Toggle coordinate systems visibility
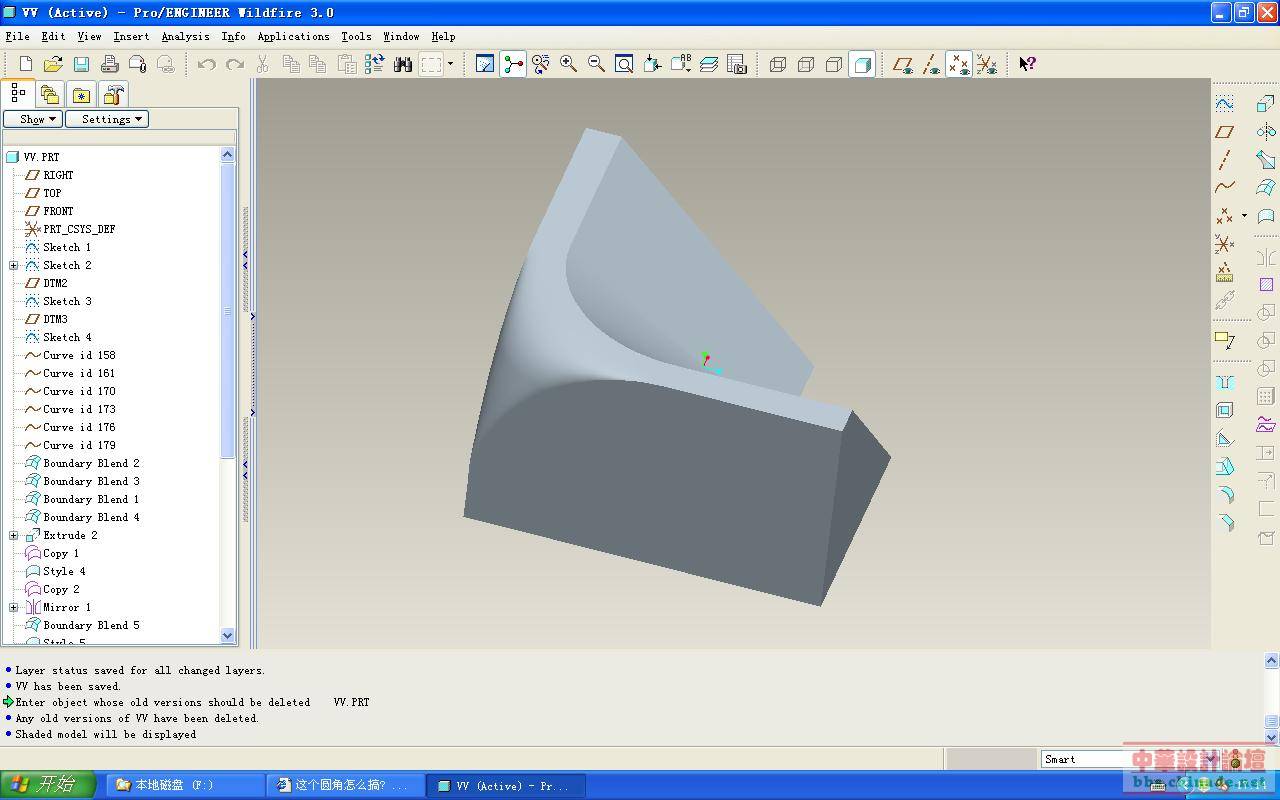Image resolution: width=1280 pixels, height=800 pixels. (987, 64)
